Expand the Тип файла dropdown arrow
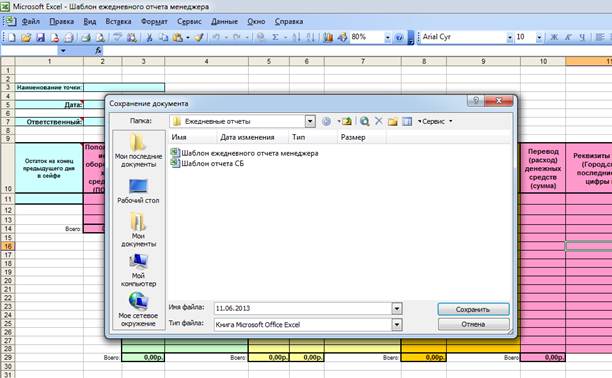 pos(397,325)
